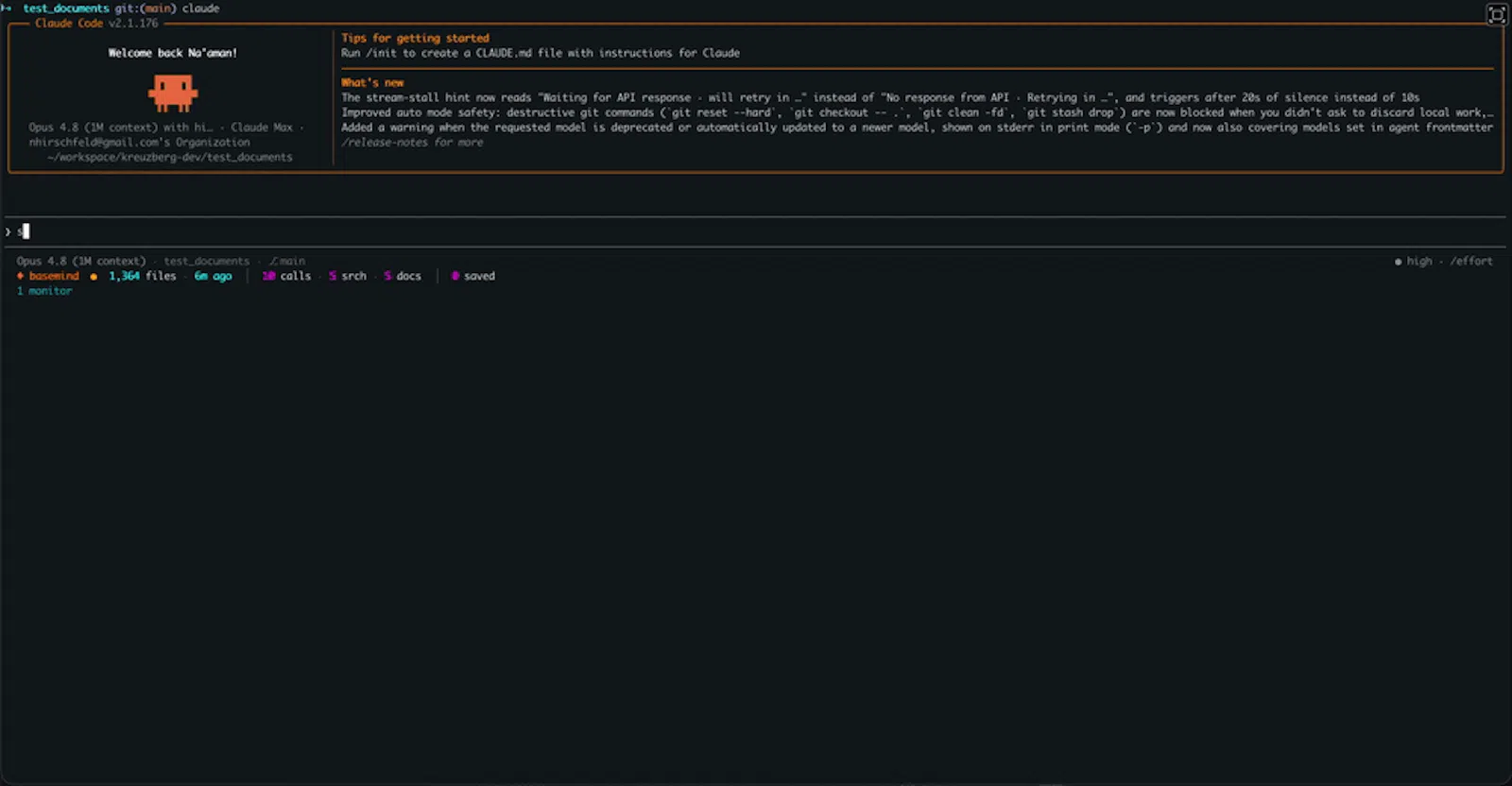Viewport: 1512px width, 786px height.
Task: Click the orange Claude mascot icon
Action: tap(173, 94)
